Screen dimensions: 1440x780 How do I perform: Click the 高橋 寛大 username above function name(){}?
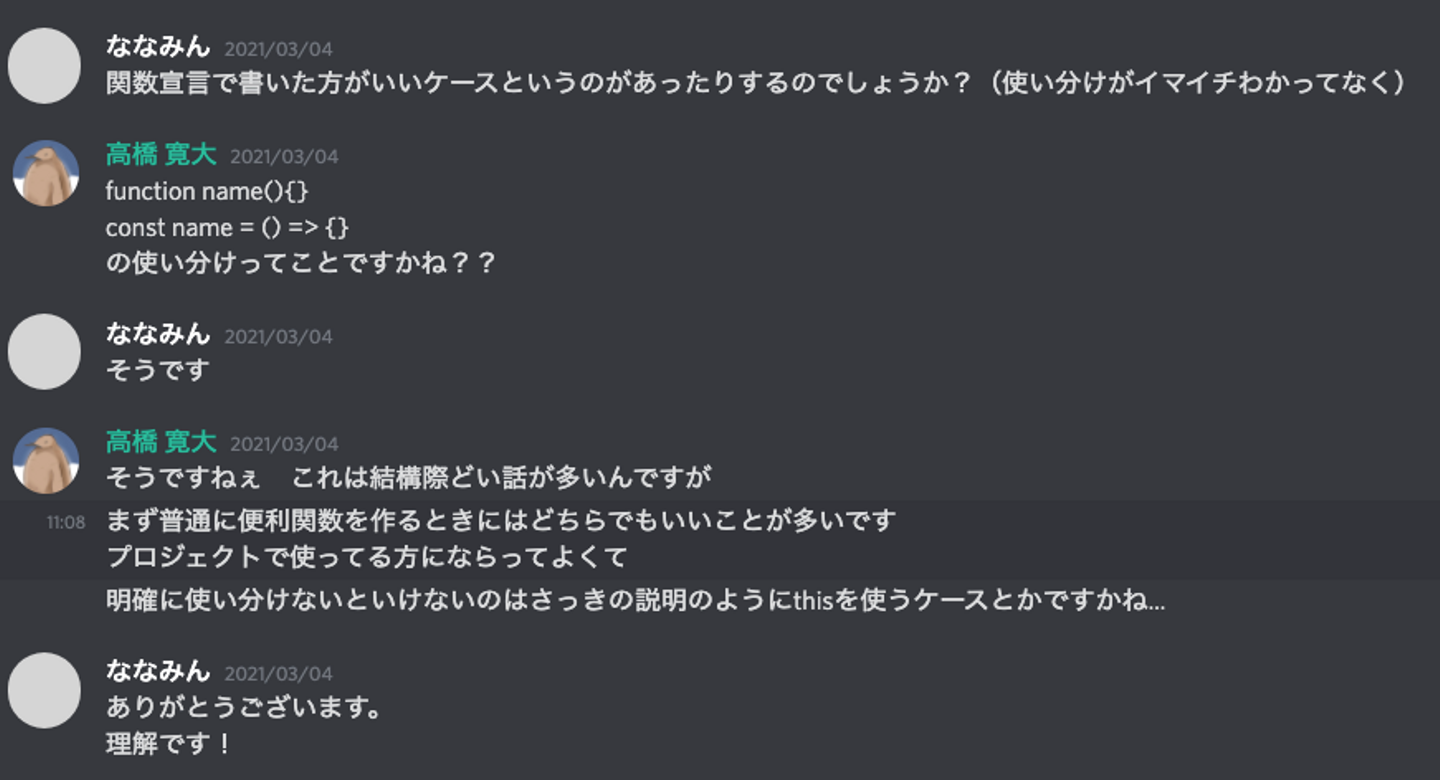click(x=160, y=156)
